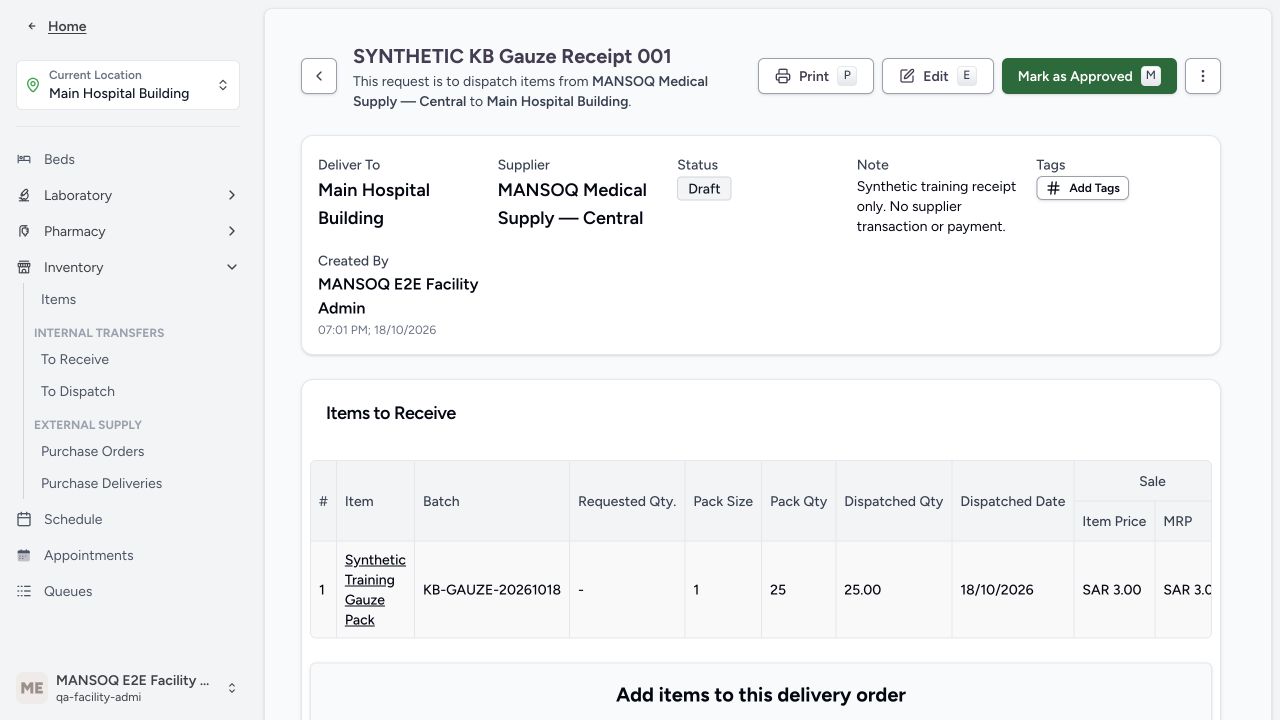The width and height of the screenshot is (1280, 720).
Task: Open the Queues page
Action: click(68, 591)
